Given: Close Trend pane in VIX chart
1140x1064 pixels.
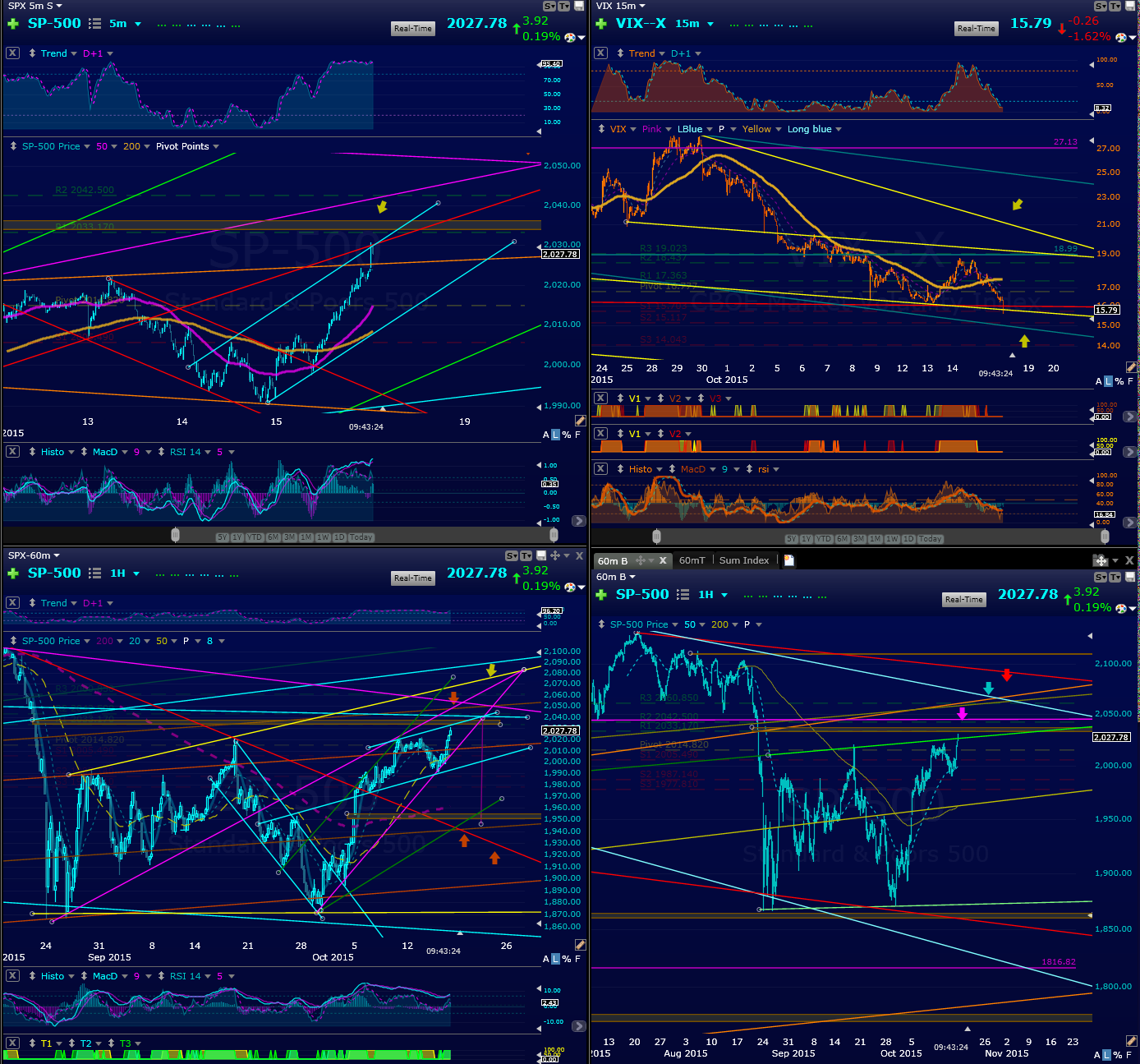Looking at the screenshot, I should click(x=600, y=53).
